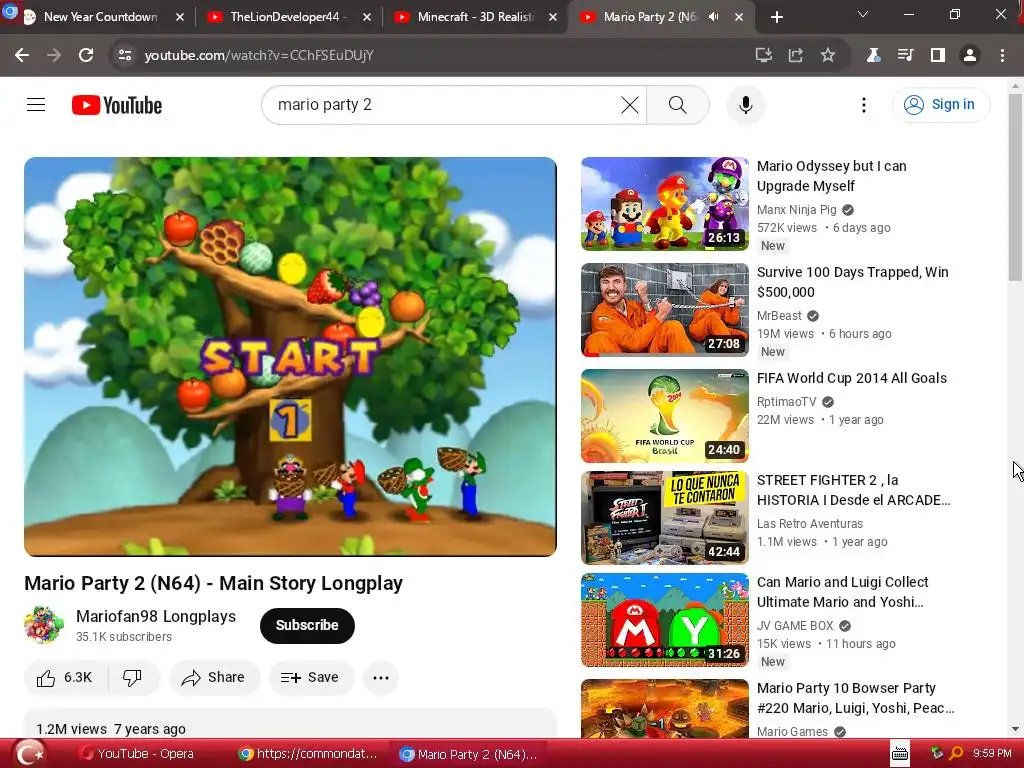Open STREET FIGHTER 2 la HISTORIA video title
1024x768 pixels.
point(853,490)
